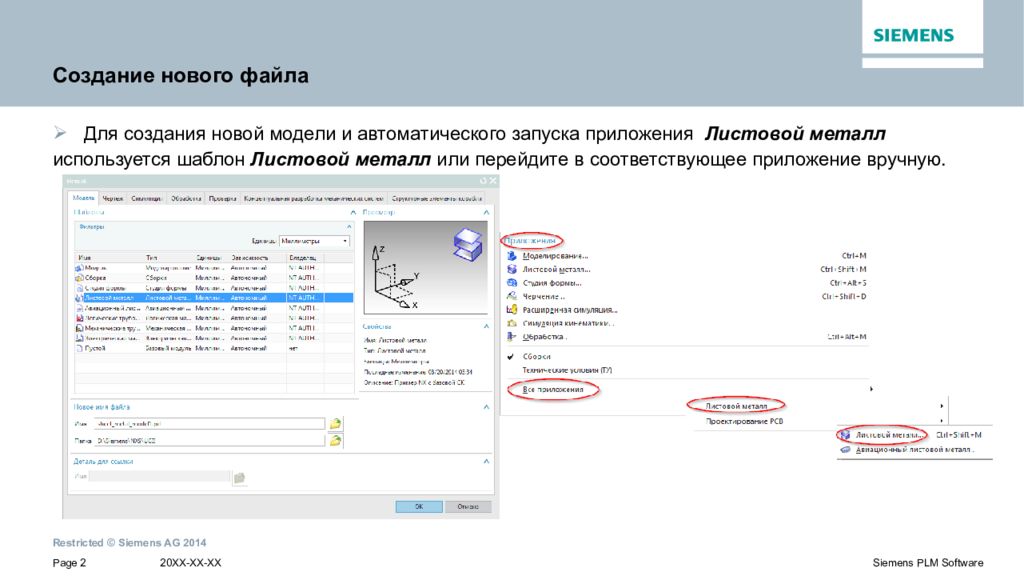The height and width of the screenshot is (576, 1024).
Task: Switch to the Модель tab
Action: 84,198
